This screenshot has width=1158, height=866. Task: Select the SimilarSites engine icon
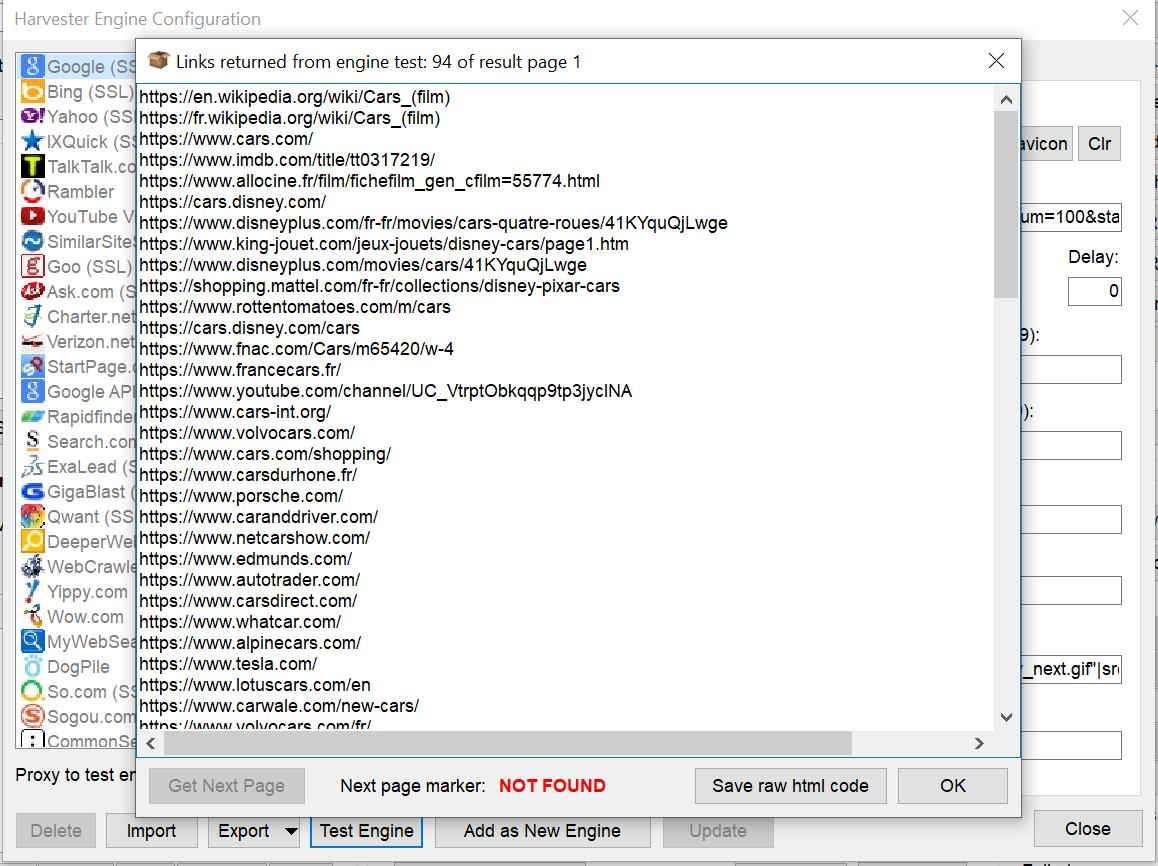32,241
